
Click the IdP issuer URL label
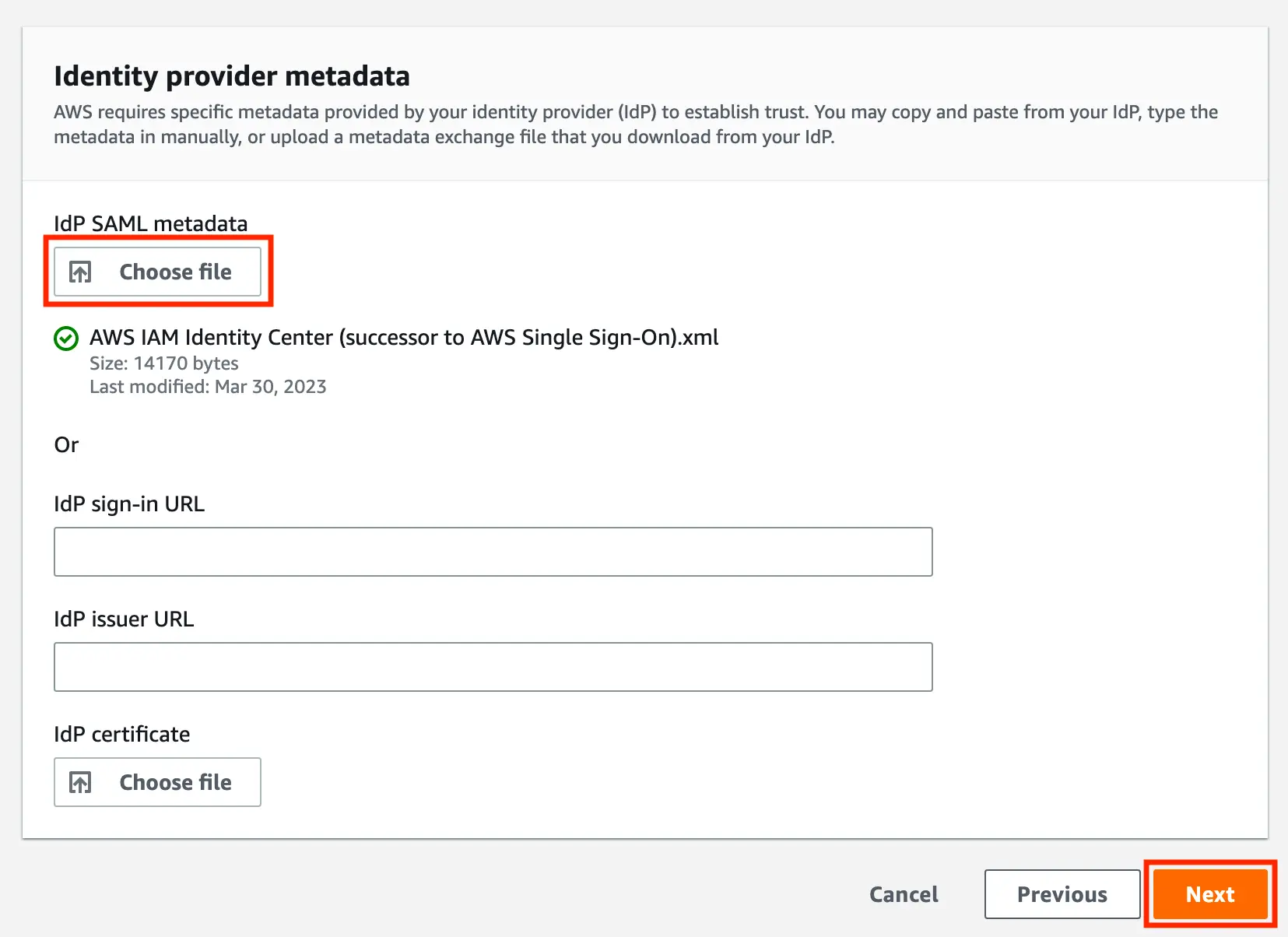(x=124, y=619)
